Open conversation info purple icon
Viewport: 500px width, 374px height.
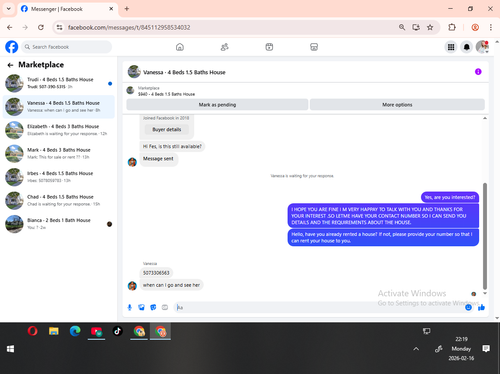[x=478, y=72]
